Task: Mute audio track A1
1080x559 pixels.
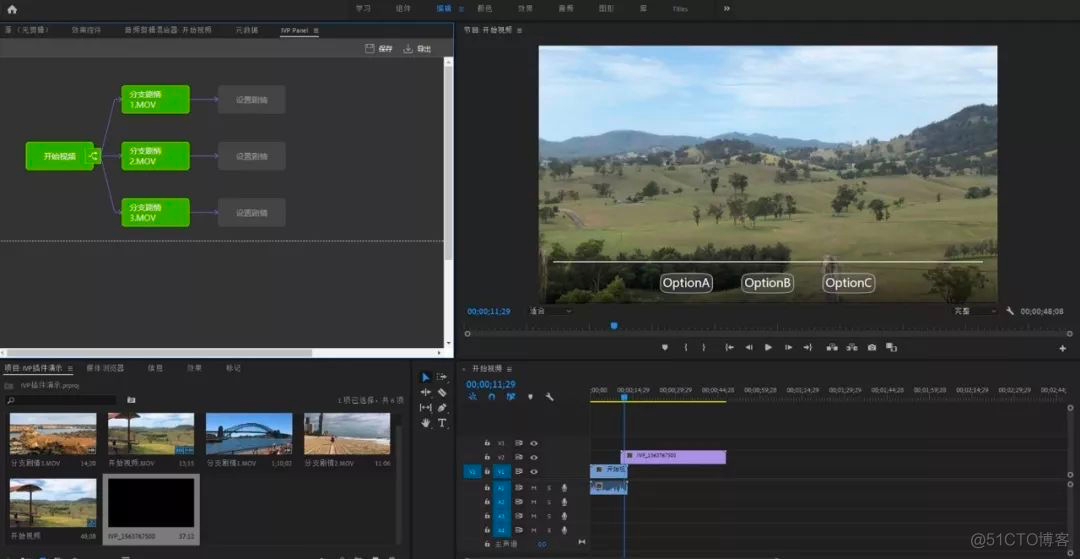Action: point(534,487)
